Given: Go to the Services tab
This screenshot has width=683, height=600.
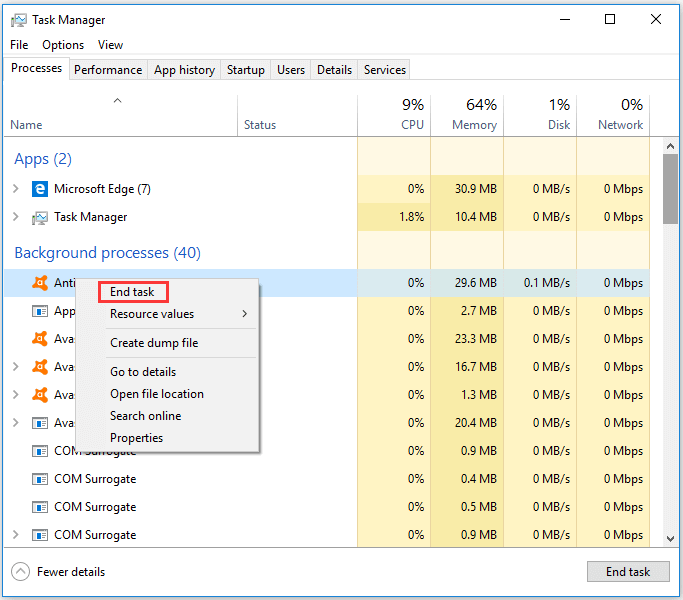Looking at the screenshot, I should 385,70.
